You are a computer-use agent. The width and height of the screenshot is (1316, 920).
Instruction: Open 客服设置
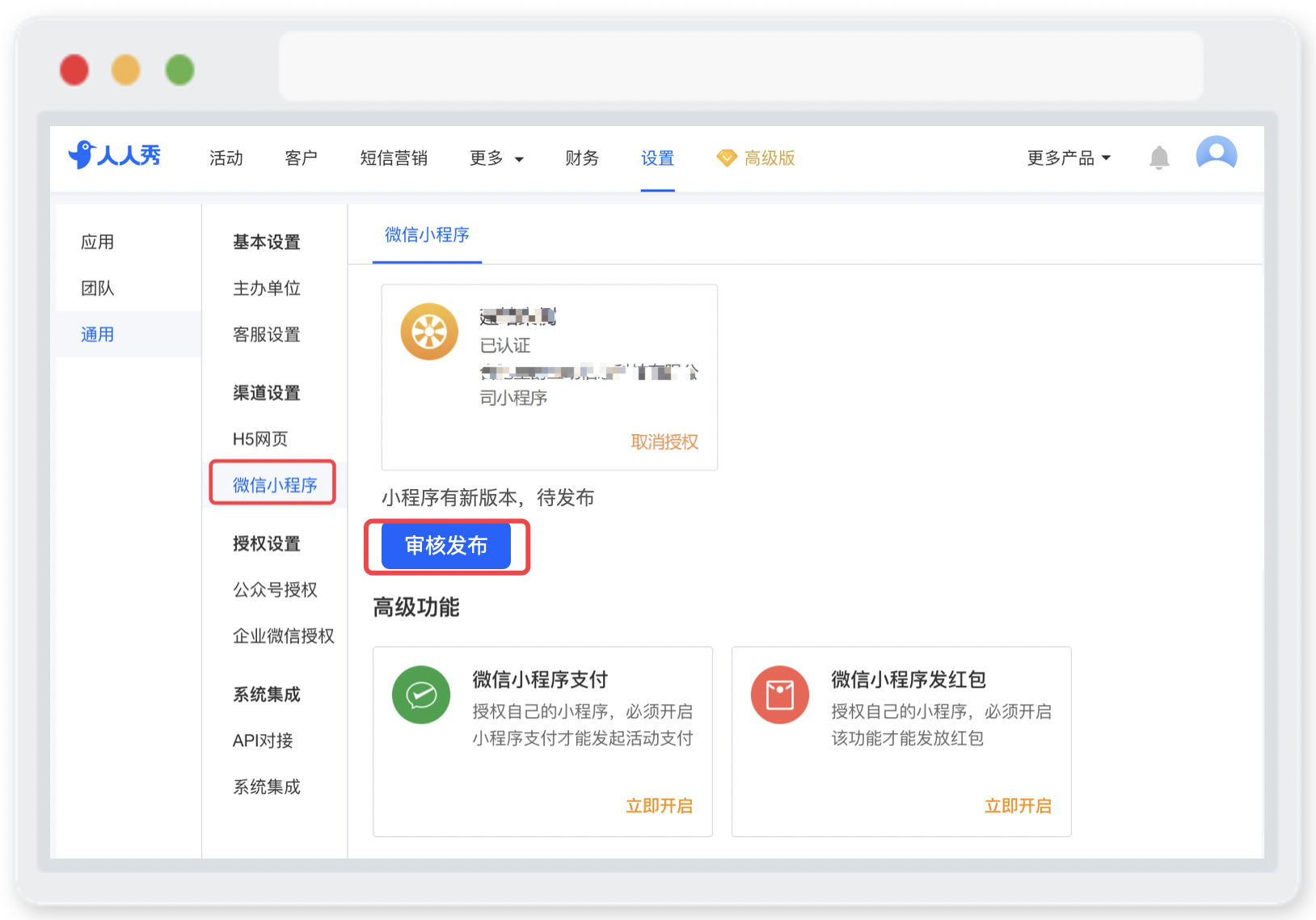(x=267, y=335)
